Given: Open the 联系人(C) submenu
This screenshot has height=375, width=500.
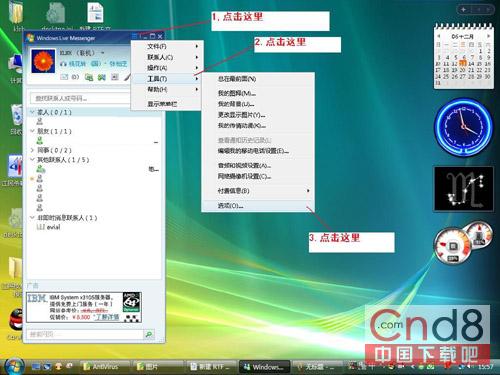Looking at the screenshot, I should click(167, 57).
